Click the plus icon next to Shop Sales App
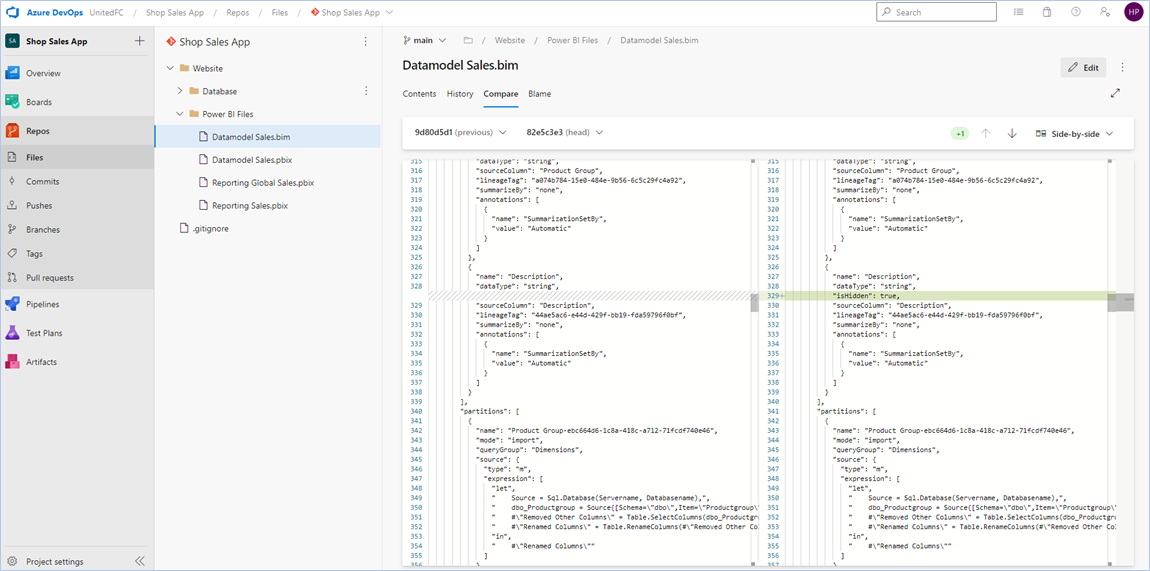The height and width of the screenshot is (571, 1150). (139, 41)
